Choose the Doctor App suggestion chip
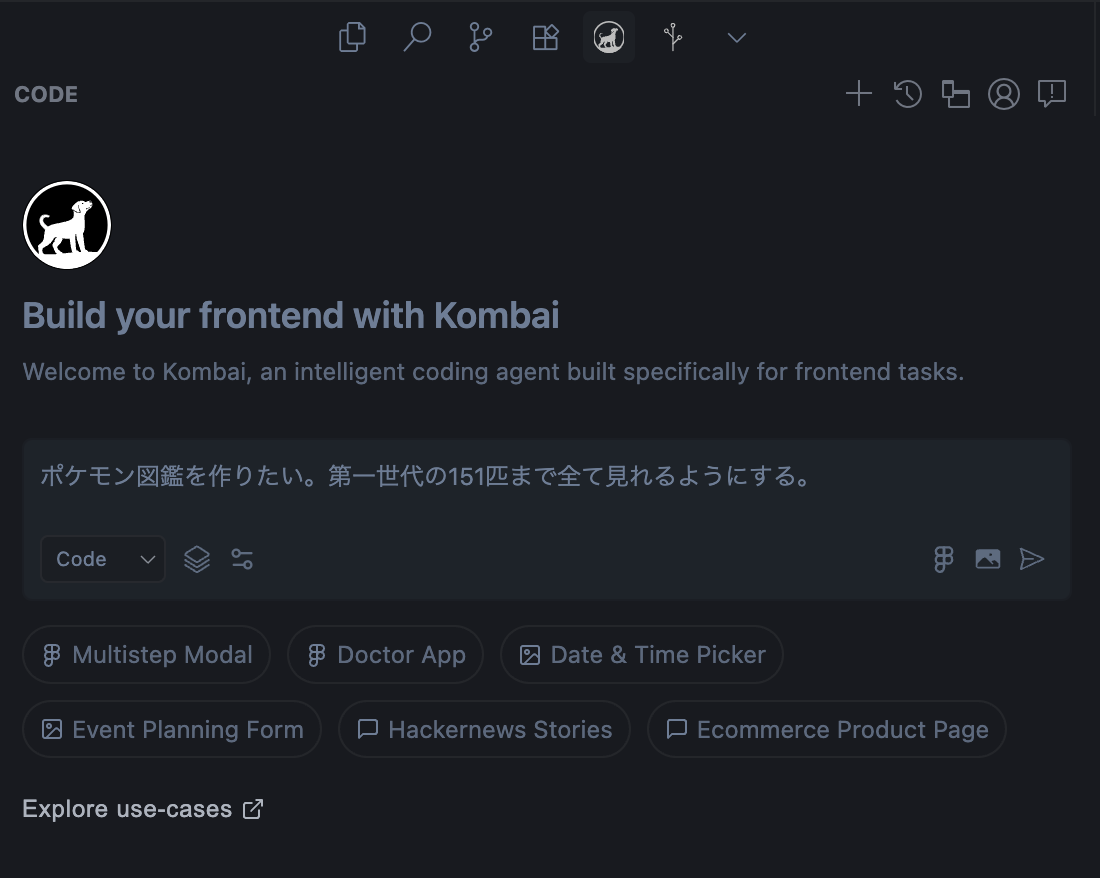Viewport: 1100px width, 878px height. pyautogui.click(x=385, y=655)
